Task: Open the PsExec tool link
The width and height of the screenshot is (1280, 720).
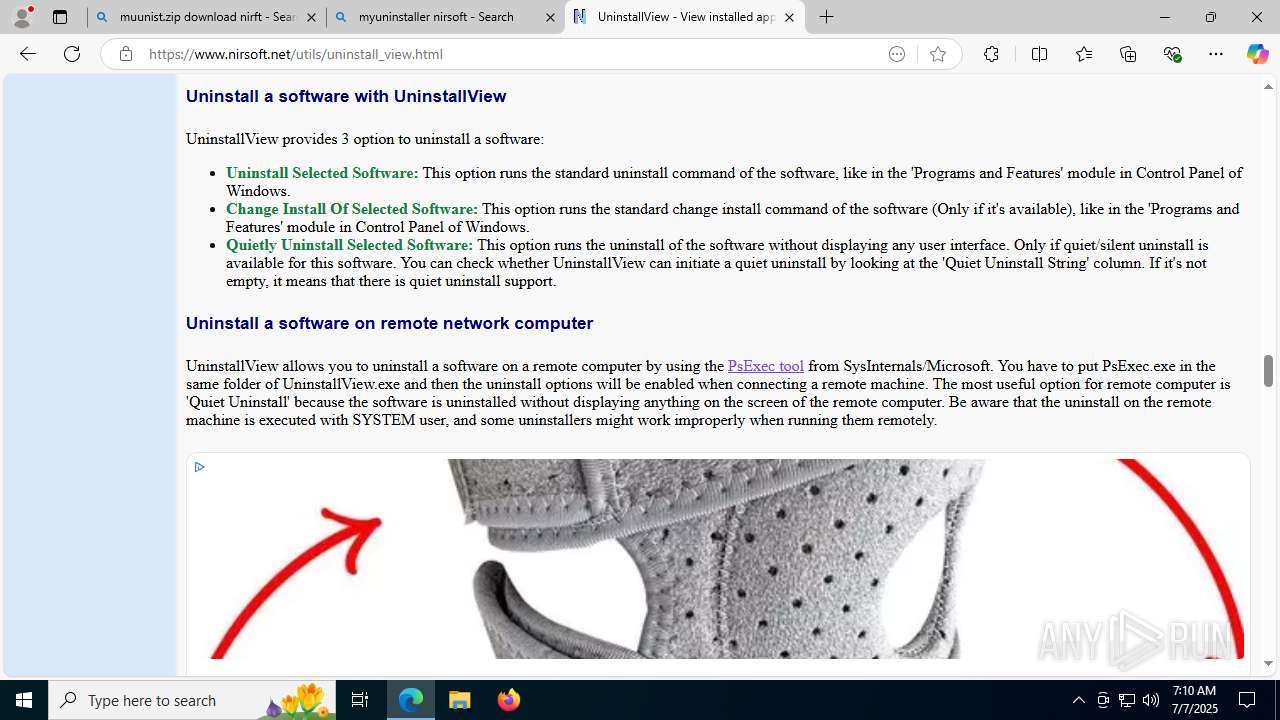Action: [x=765, y=366]
